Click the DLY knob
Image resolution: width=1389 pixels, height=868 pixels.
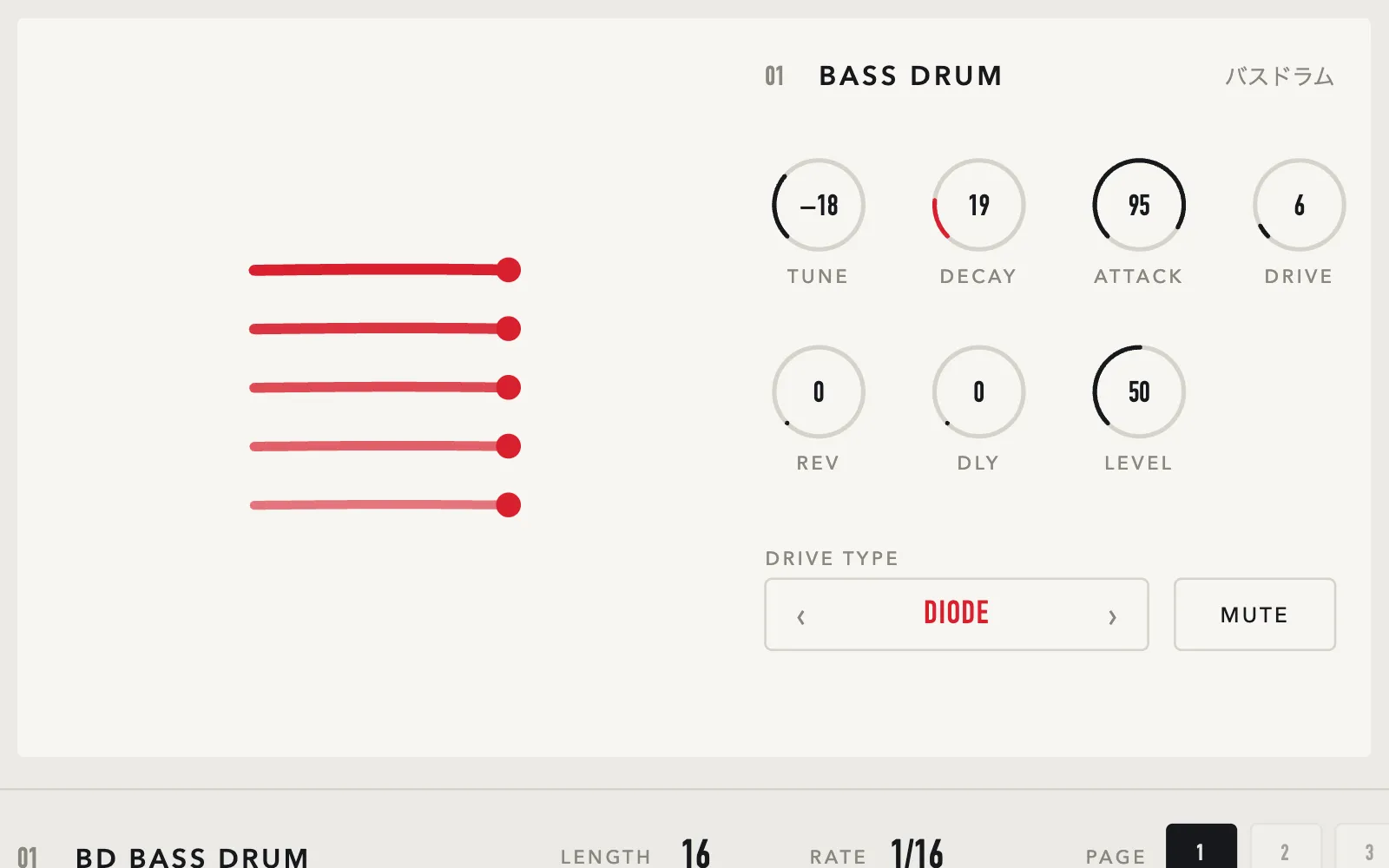pyautogui.click(x=978, y=391)
